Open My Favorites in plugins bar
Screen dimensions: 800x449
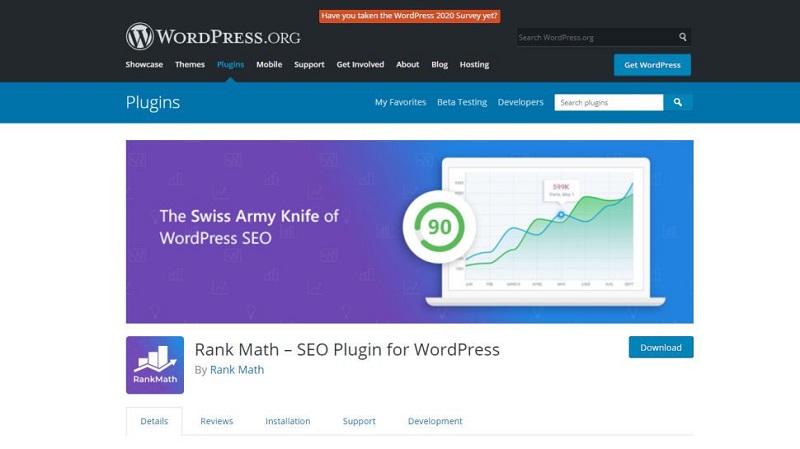click(x=400, y=102)
